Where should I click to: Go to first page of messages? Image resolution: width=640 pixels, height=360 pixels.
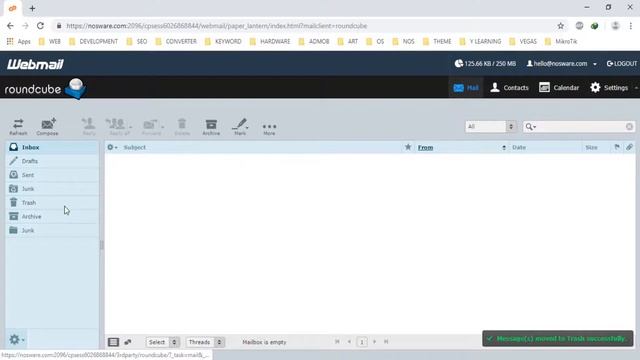(337, 342)
